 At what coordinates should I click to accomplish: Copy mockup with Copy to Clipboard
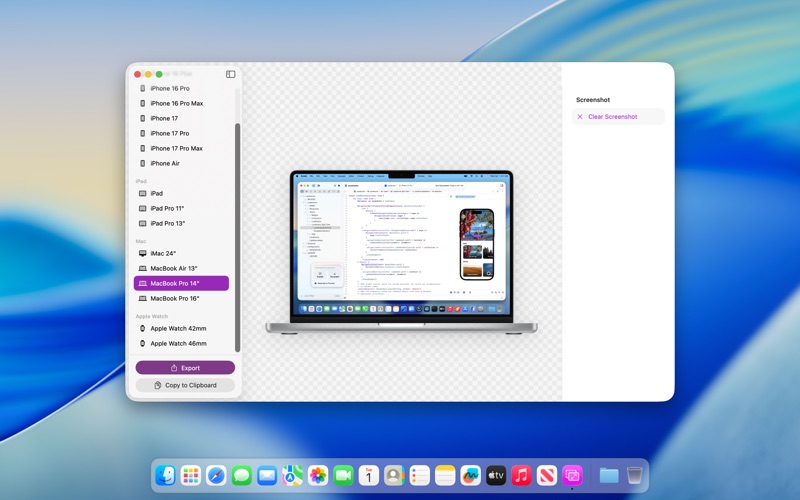185,385
